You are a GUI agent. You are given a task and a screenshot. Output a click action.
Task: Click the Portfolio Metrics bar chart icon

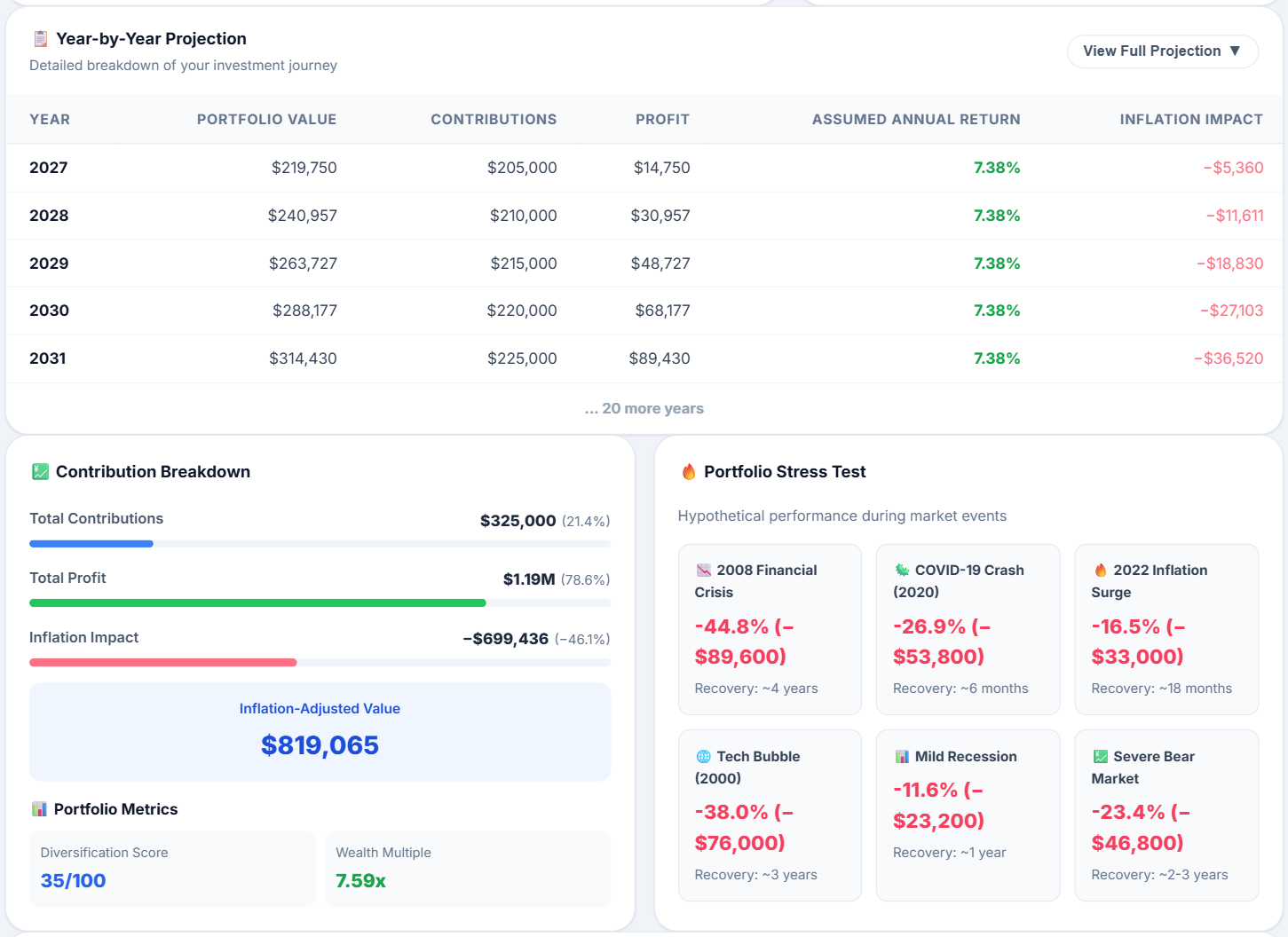click(x=39, y=809)
